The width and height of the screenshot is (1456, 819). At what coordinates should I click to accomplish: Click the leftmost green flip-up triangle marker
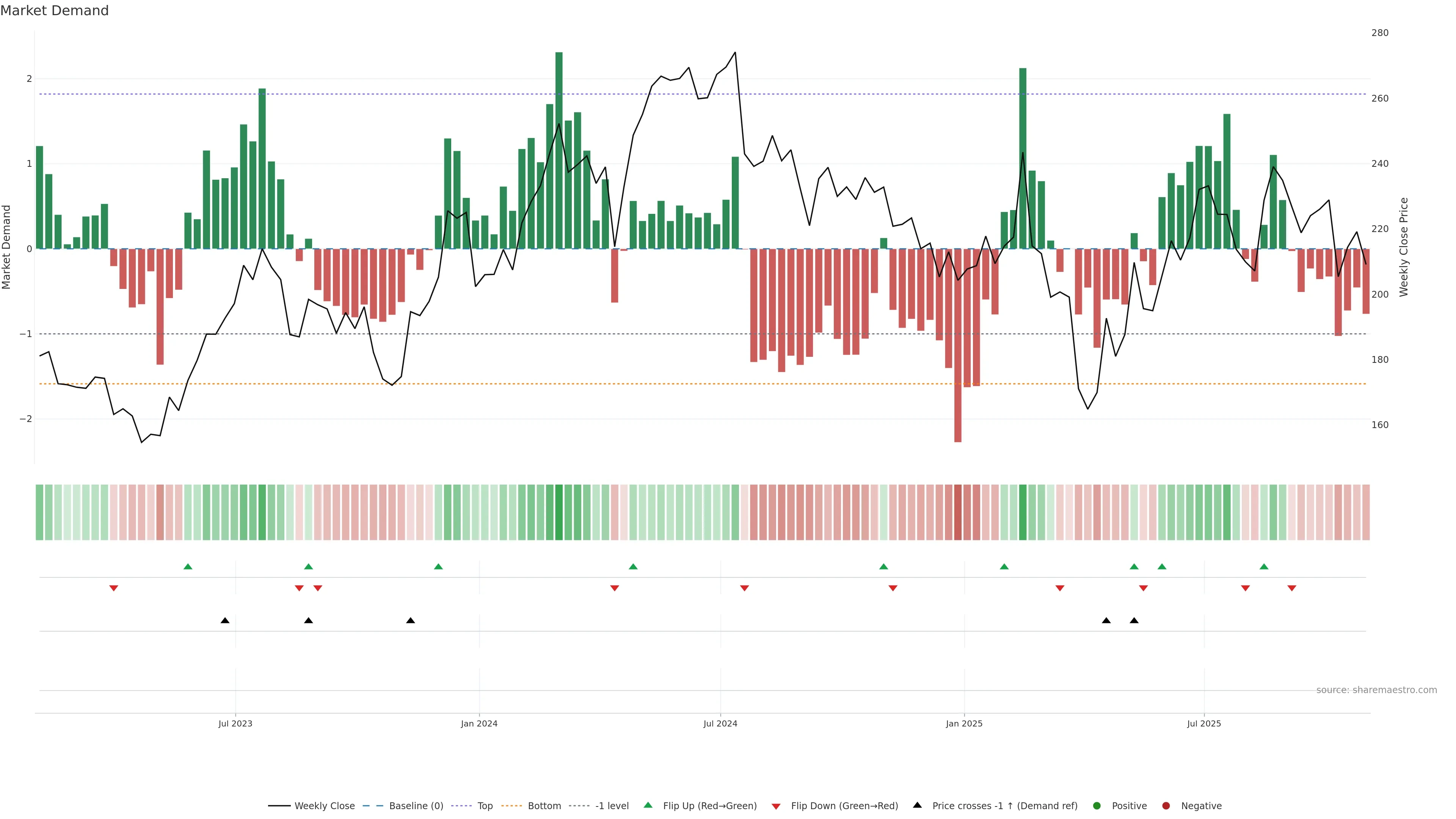pyautogui.click(x=188, y=566)
